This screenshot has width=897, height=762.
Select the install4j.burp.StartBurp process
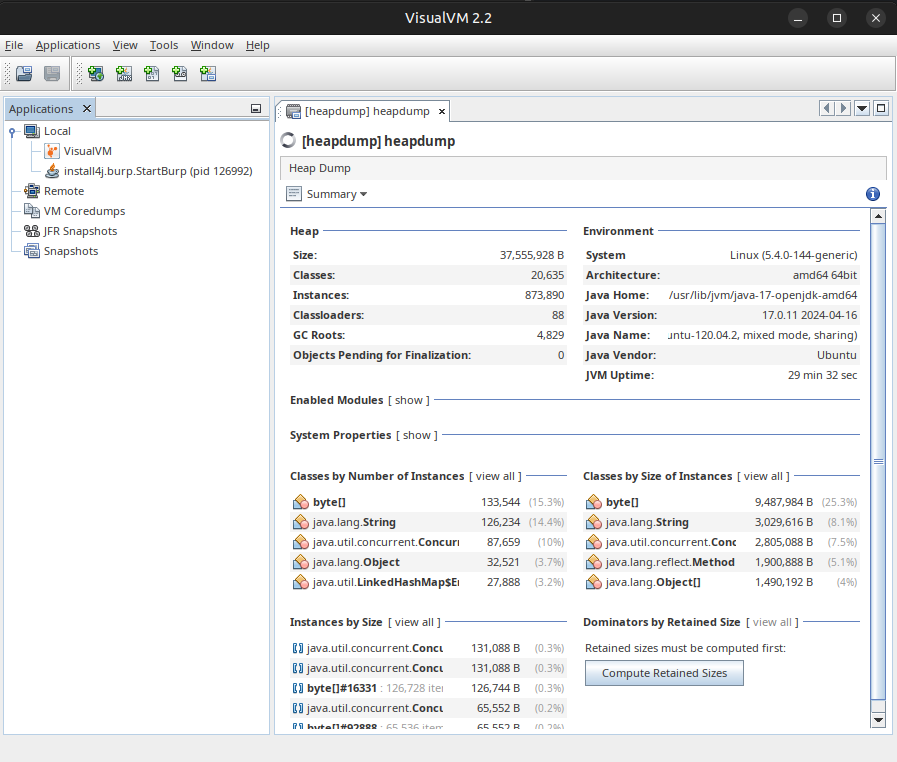[x=157, y=171]
